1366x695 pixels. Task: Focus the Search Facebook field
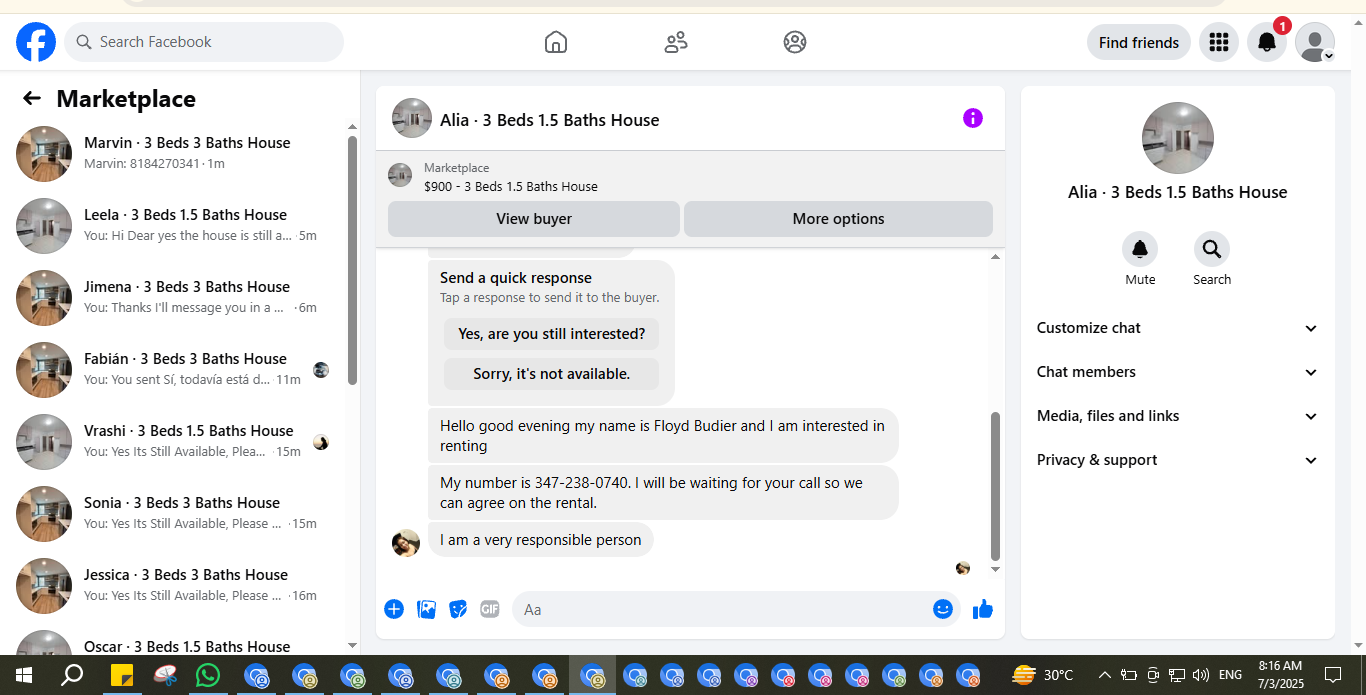pos(204,42)
